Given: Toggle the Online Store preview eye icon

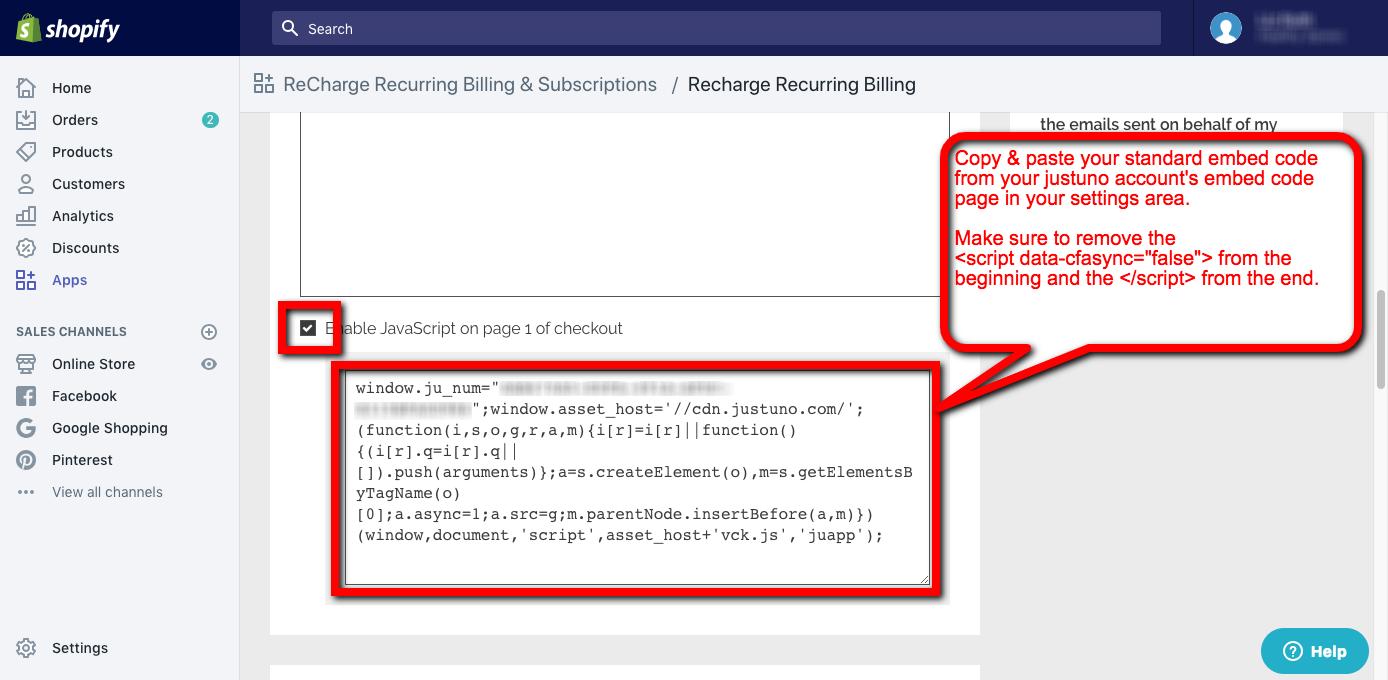Looking at the screenshot, I should tap(209, 364).
